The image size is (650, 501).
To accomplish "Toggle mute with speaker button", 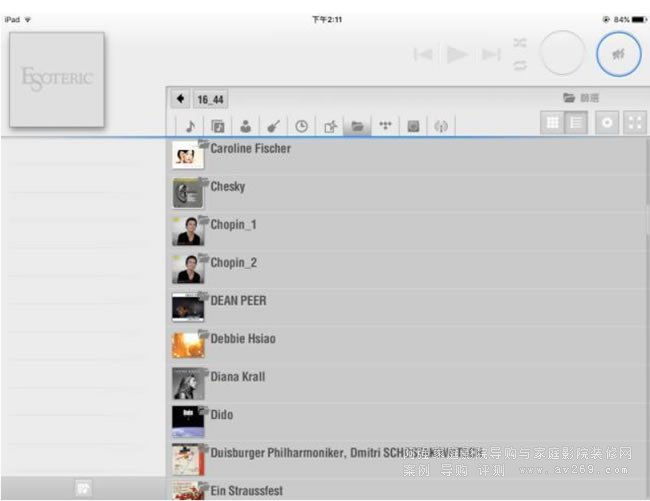I will (618, 53).
